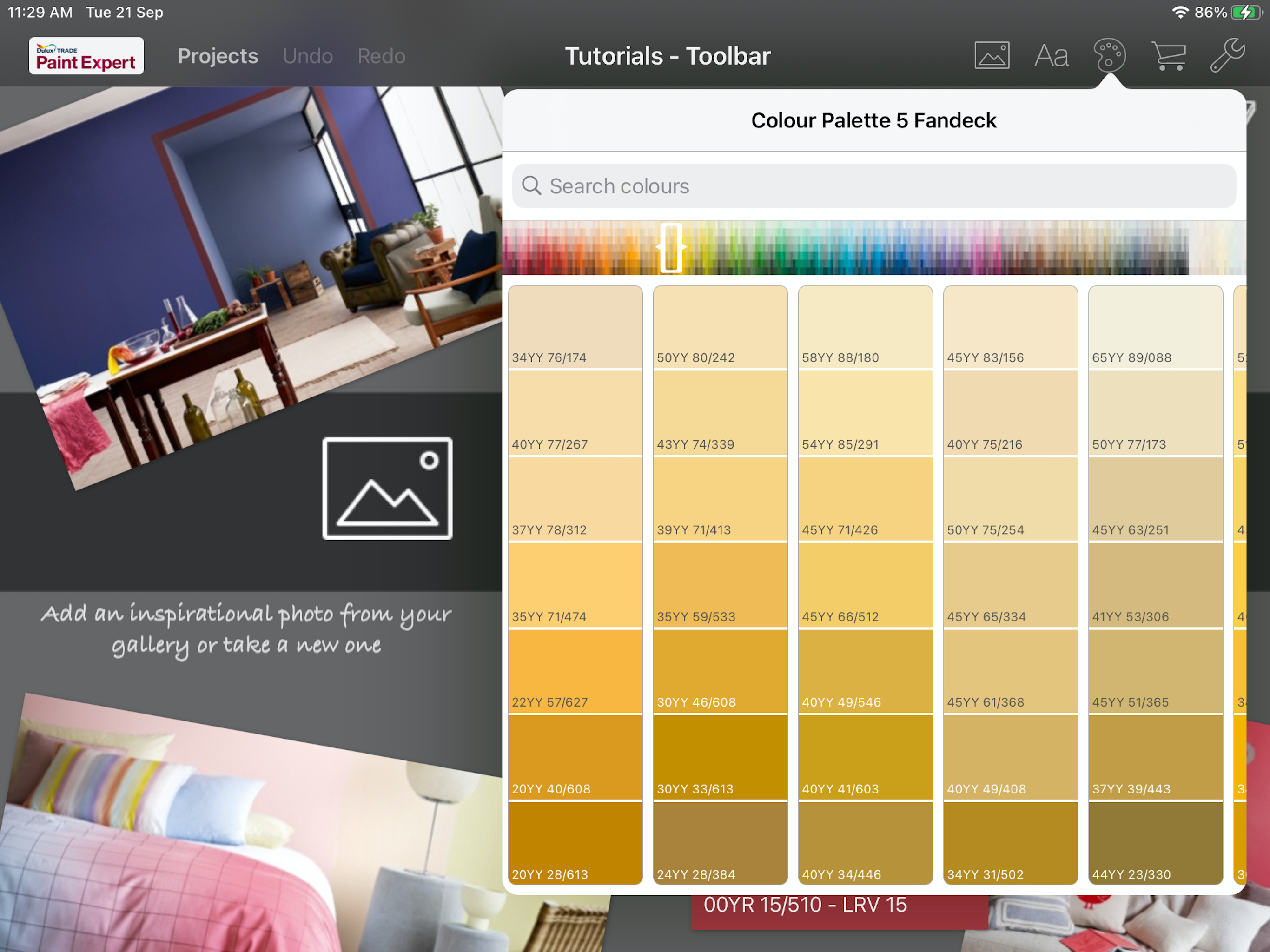Select swatch 45YY 66/512
1270x952 pixels.
click(x=865, y=585)
